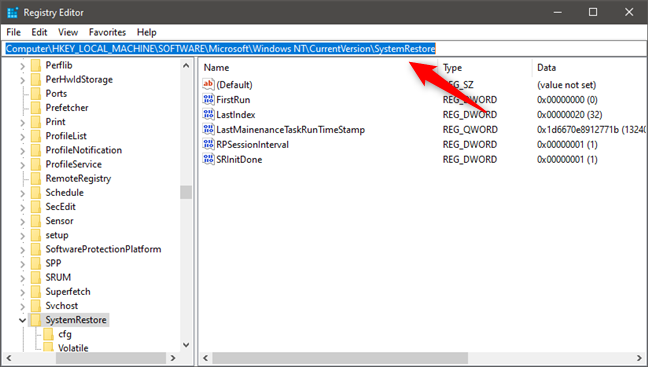The width and height of the screenshot is (648, 367).
Task: Expand the Perflib key
Action: (x=23, y=66)
